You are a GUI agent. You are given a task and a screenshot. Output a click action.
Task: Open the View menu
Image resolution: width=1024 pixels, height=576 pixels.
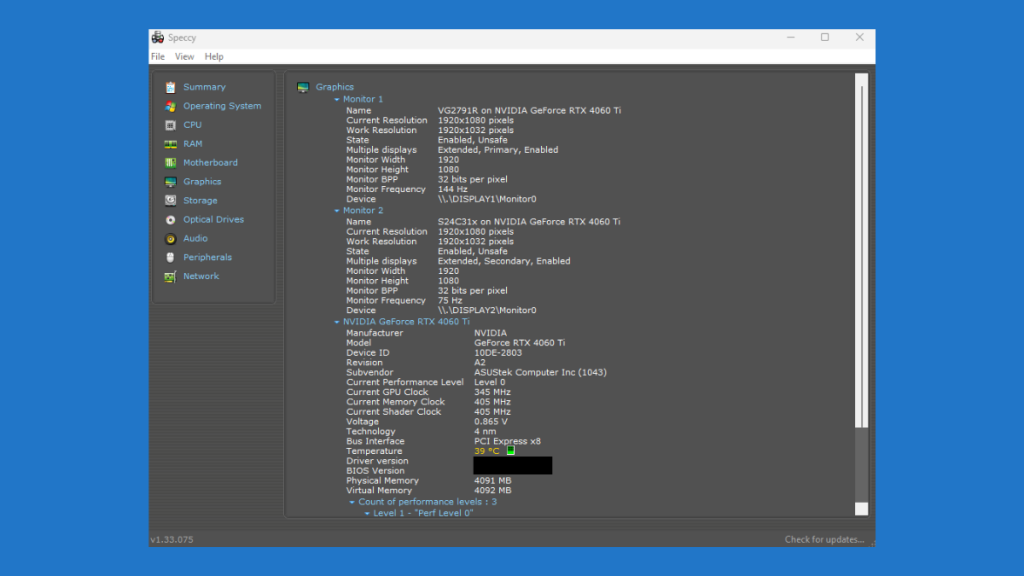(x=184, y=57)
